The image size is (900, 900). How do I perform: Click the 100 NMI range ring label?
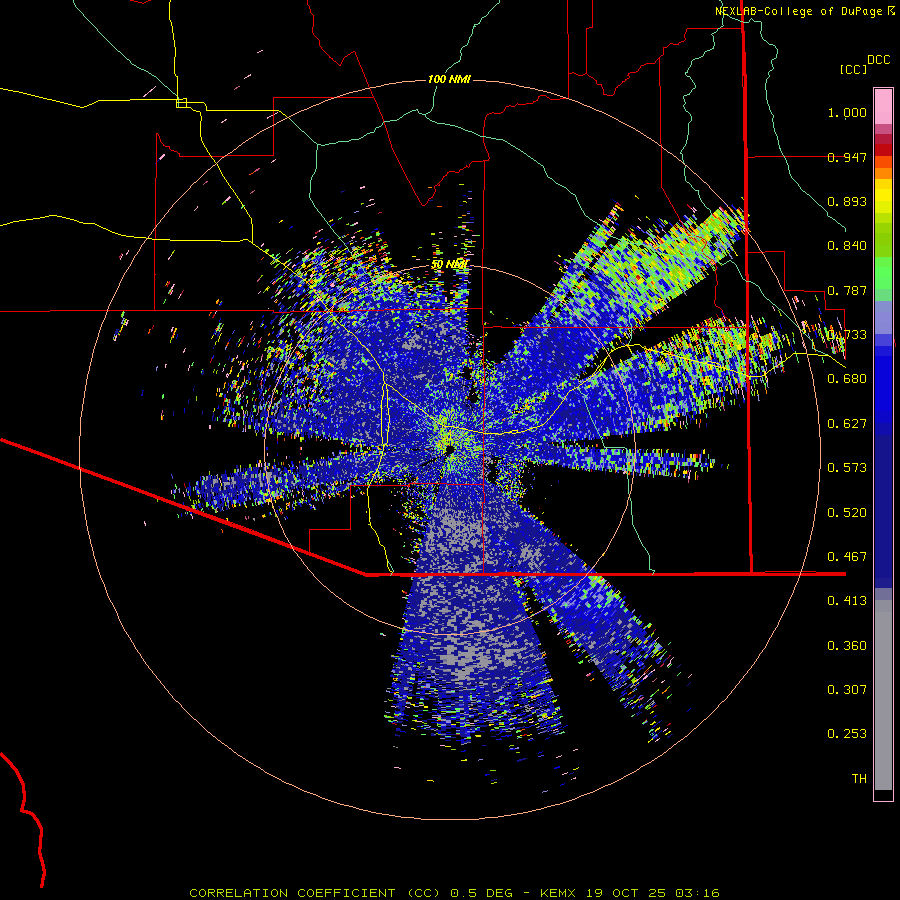(x=449, y=79)
